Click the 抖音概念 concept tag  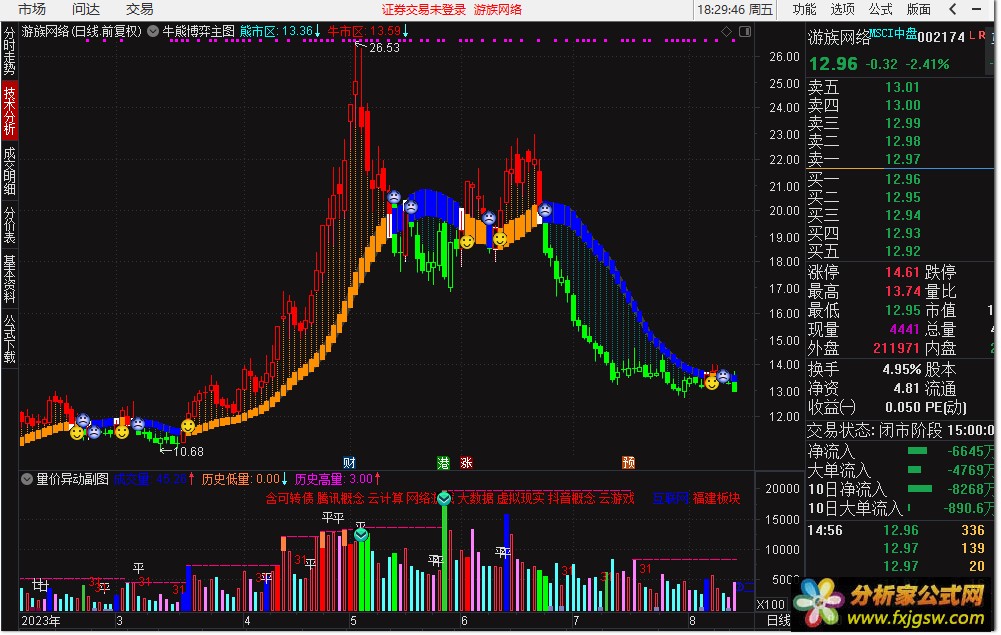[x=572, y=498]
